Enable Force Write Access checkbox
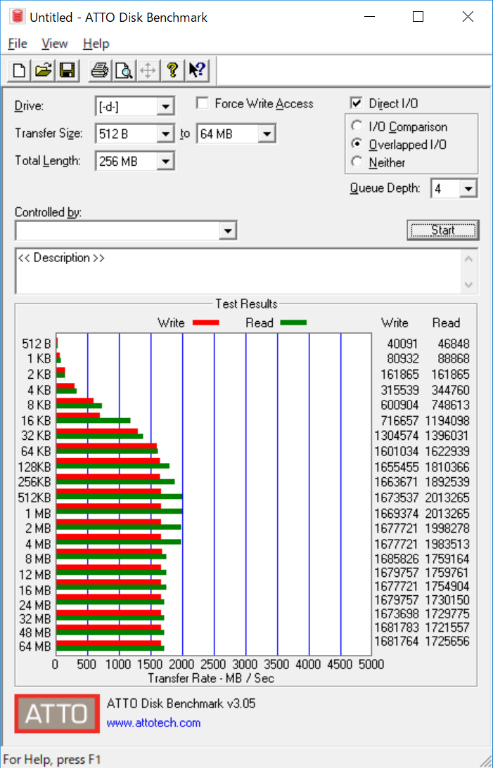493x768 pixels. [202, 103]
